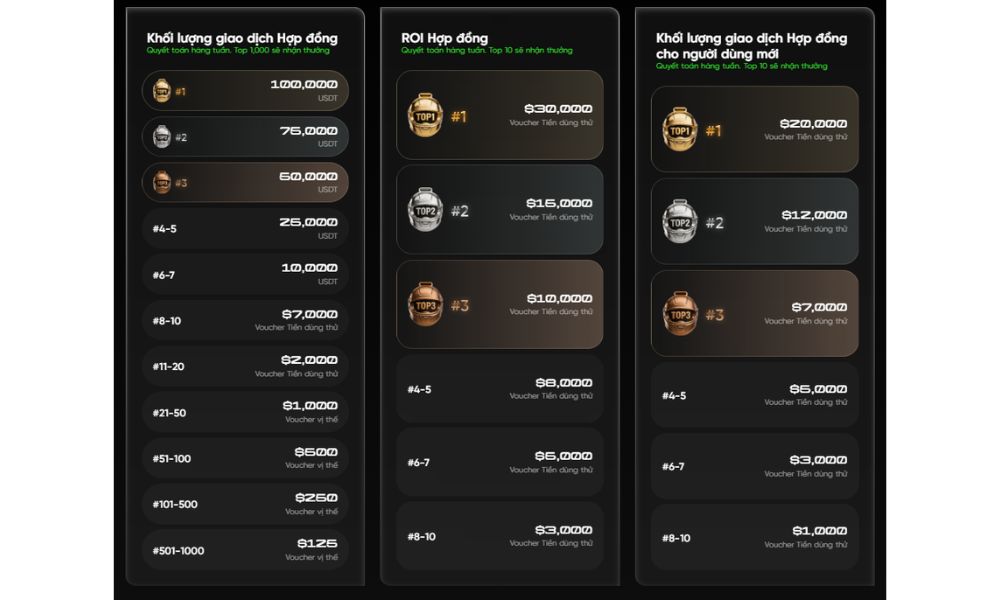Click the silver TOP2 helmet in ROI Hợp đồng
Screen dimensions: 1000x600
click(x=425, y=209)
